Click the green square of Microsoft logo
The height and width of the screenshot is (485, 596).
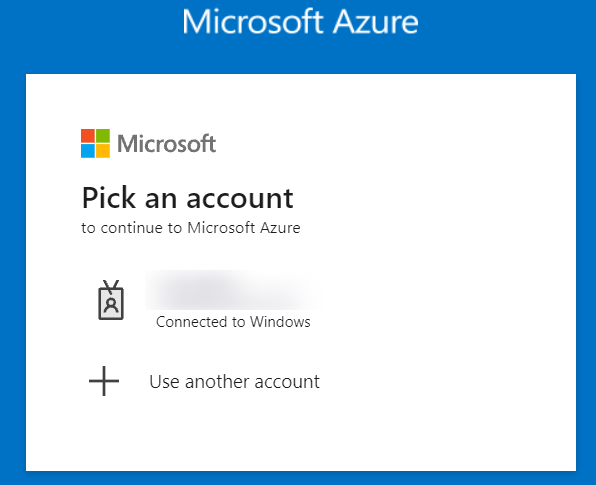coord(103,136)
